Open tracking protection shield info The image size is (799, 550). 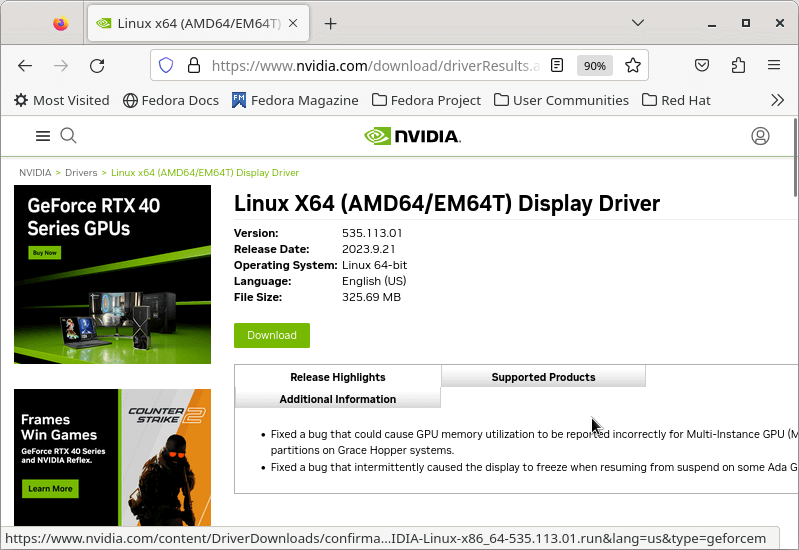(x=166, y=65)
